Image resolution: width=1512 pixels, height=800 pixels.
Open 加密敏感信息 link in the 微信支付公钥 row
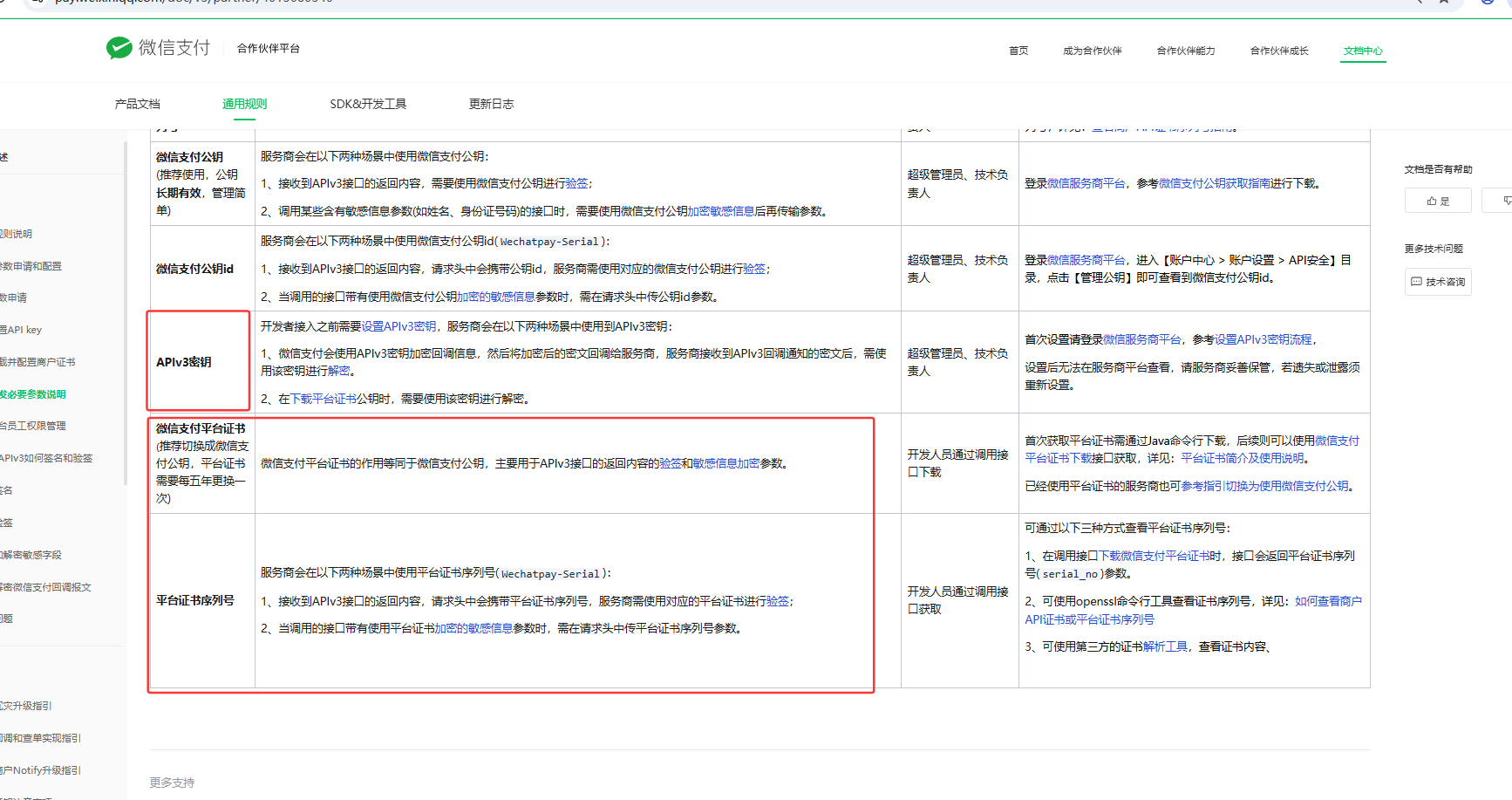tap(721, 211)
